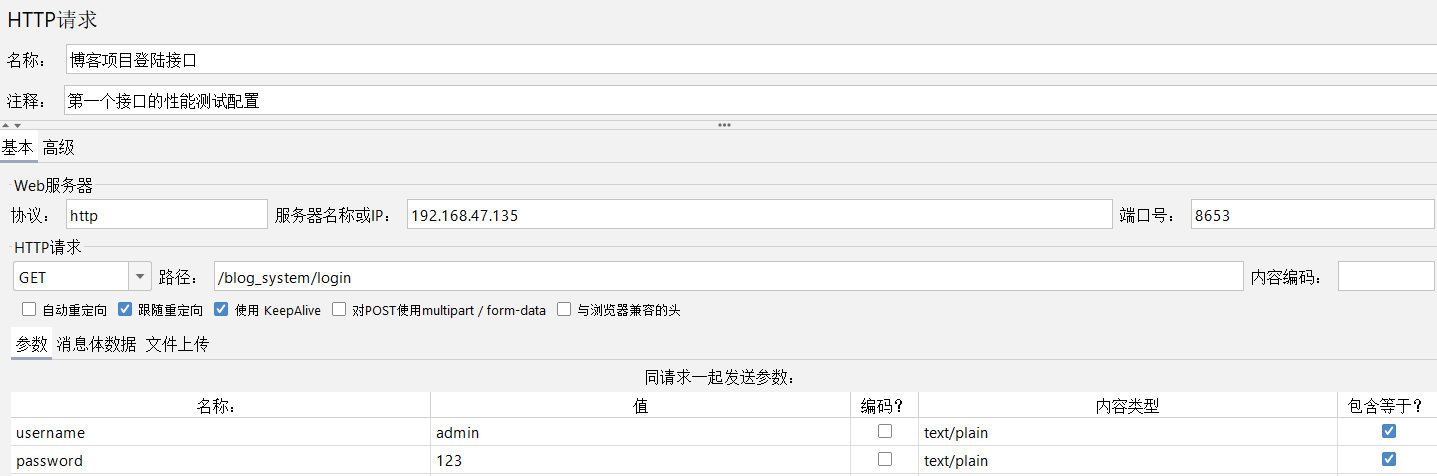Click the collapse arrows on the panel divider
The width and height of the screenshot is (1437, 476).
[11, 125]
